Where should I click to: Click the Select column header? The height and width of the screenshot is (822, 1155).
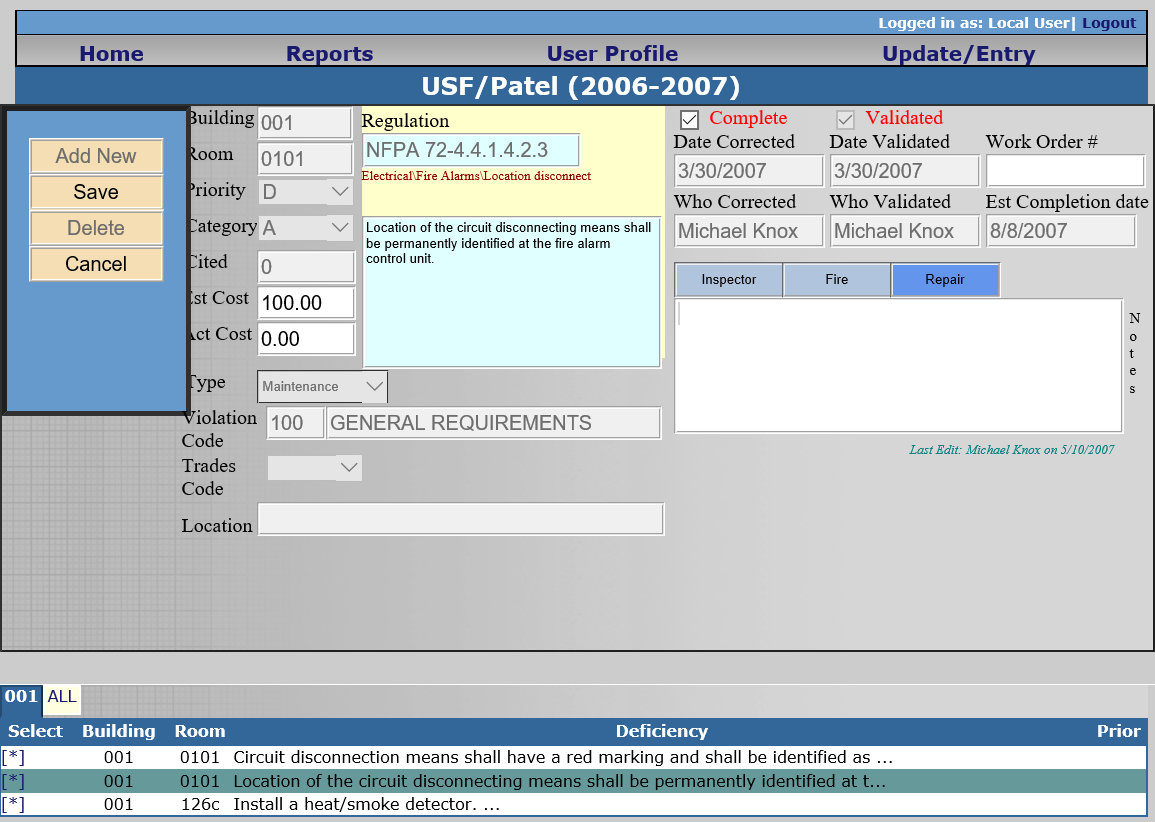point(35,731)
